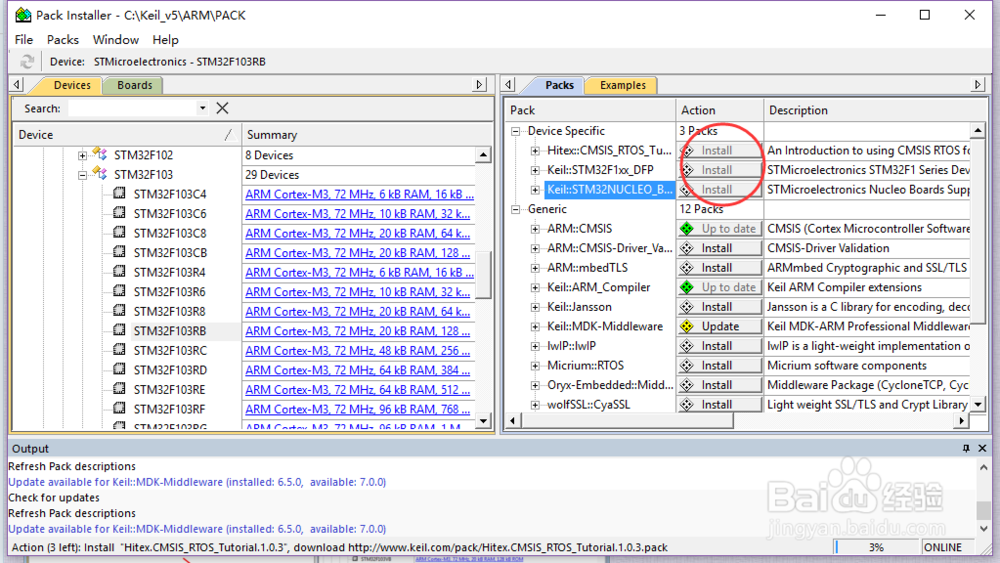Click the right pane tab scroll left arrow

(x=508, y=84)
